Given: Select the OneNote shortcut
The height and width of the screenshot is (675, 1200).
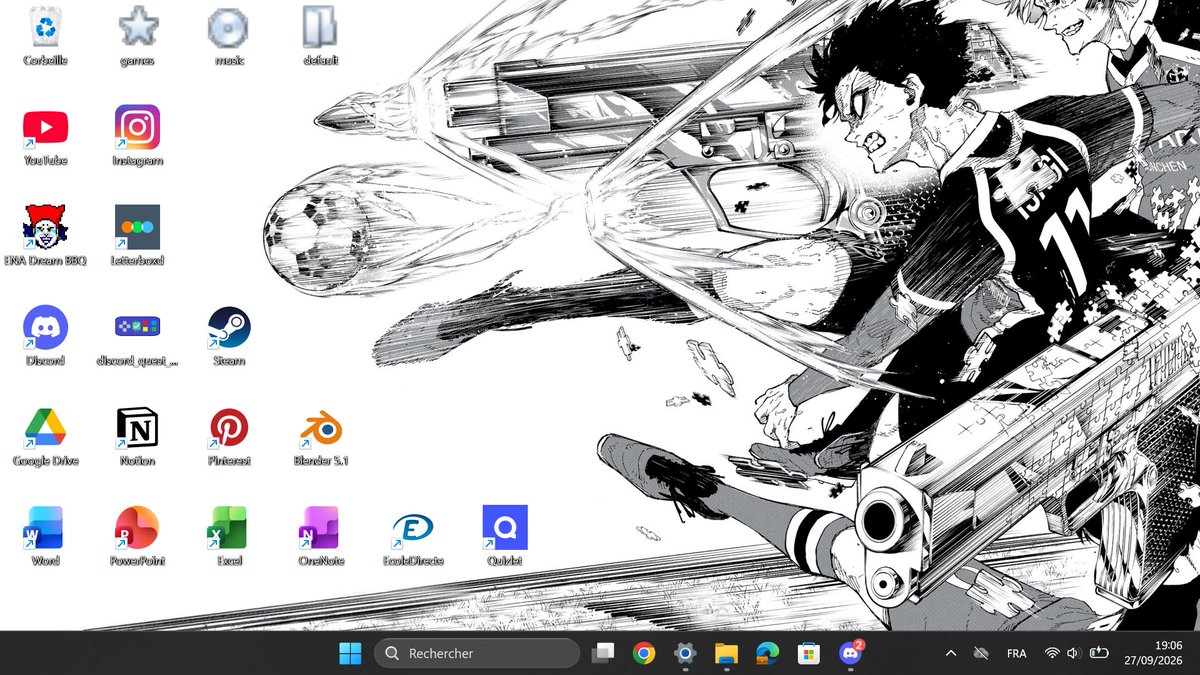Looking at the screenshot, I should click(321, 536).
